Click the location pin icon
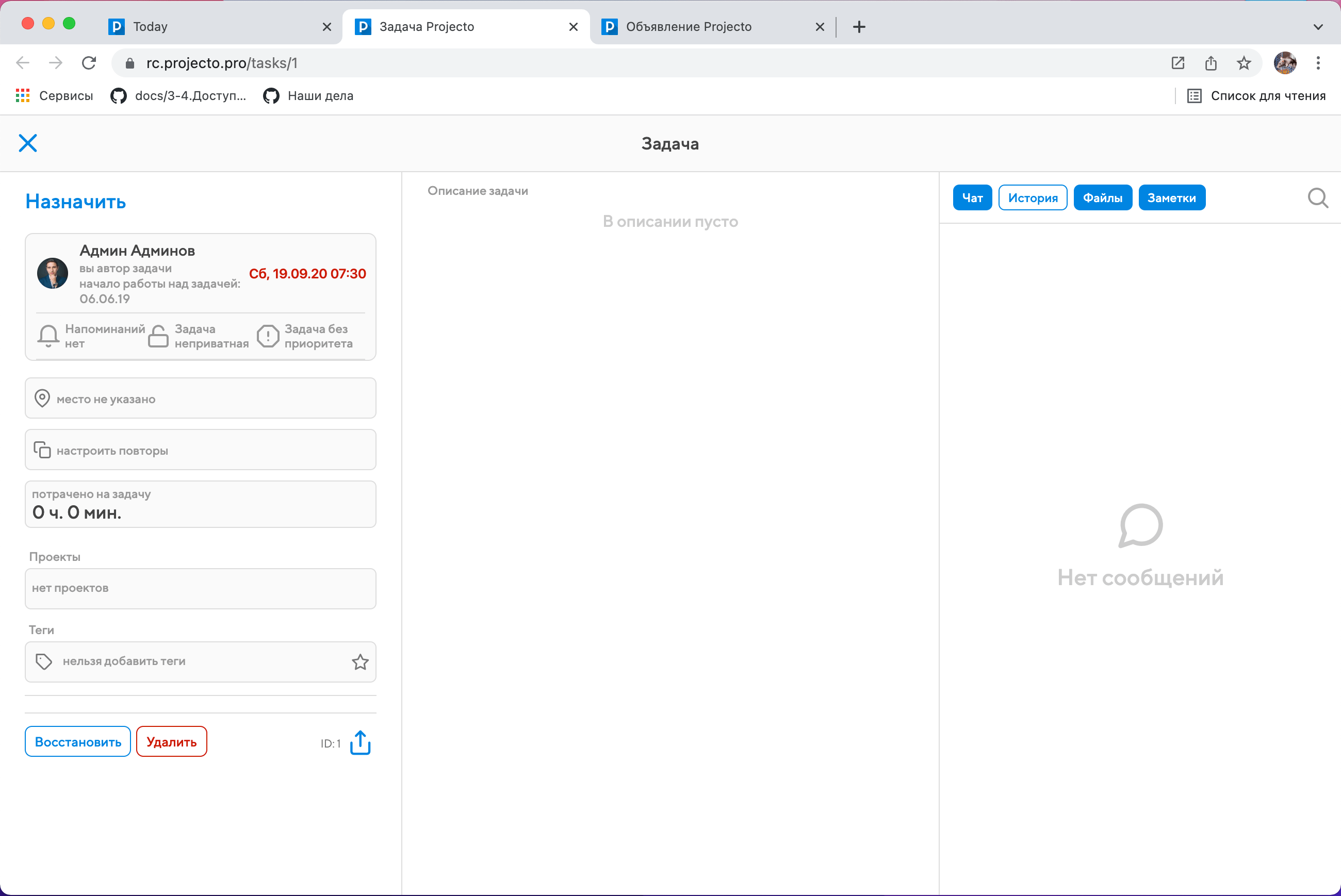 [42, 399]
